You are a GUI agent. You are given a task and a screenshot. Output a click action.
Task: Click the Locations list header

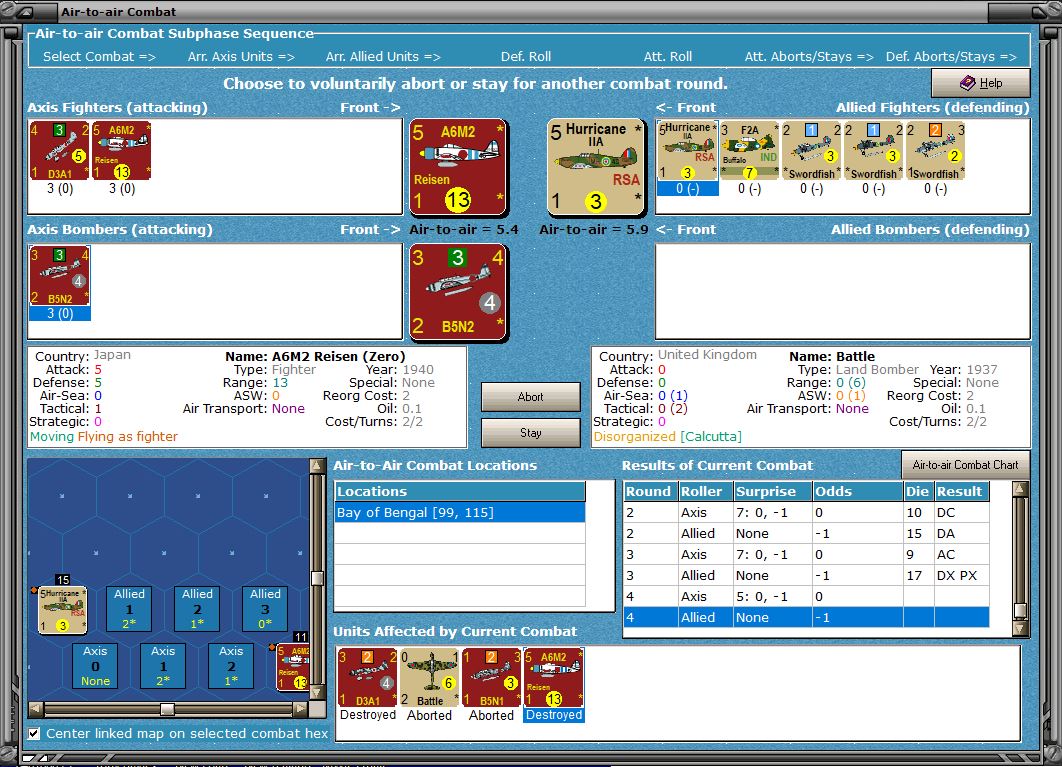pos(460,491)
